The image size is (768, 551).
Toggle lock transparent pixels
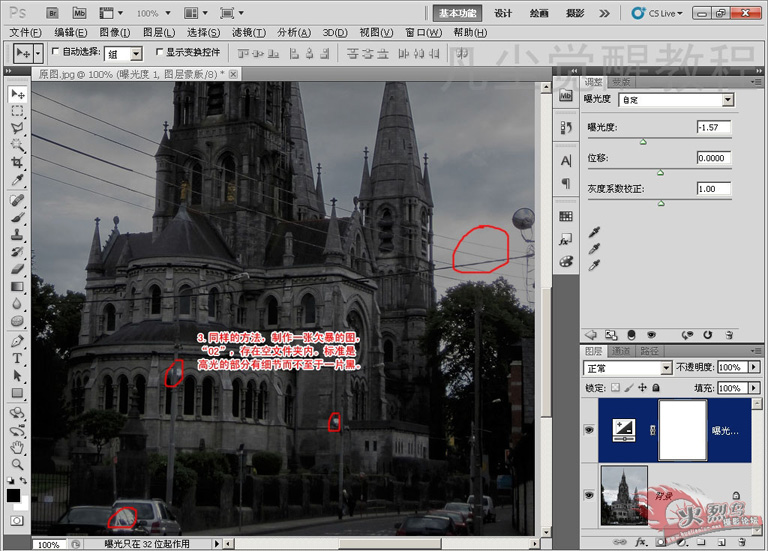[615, 387]
